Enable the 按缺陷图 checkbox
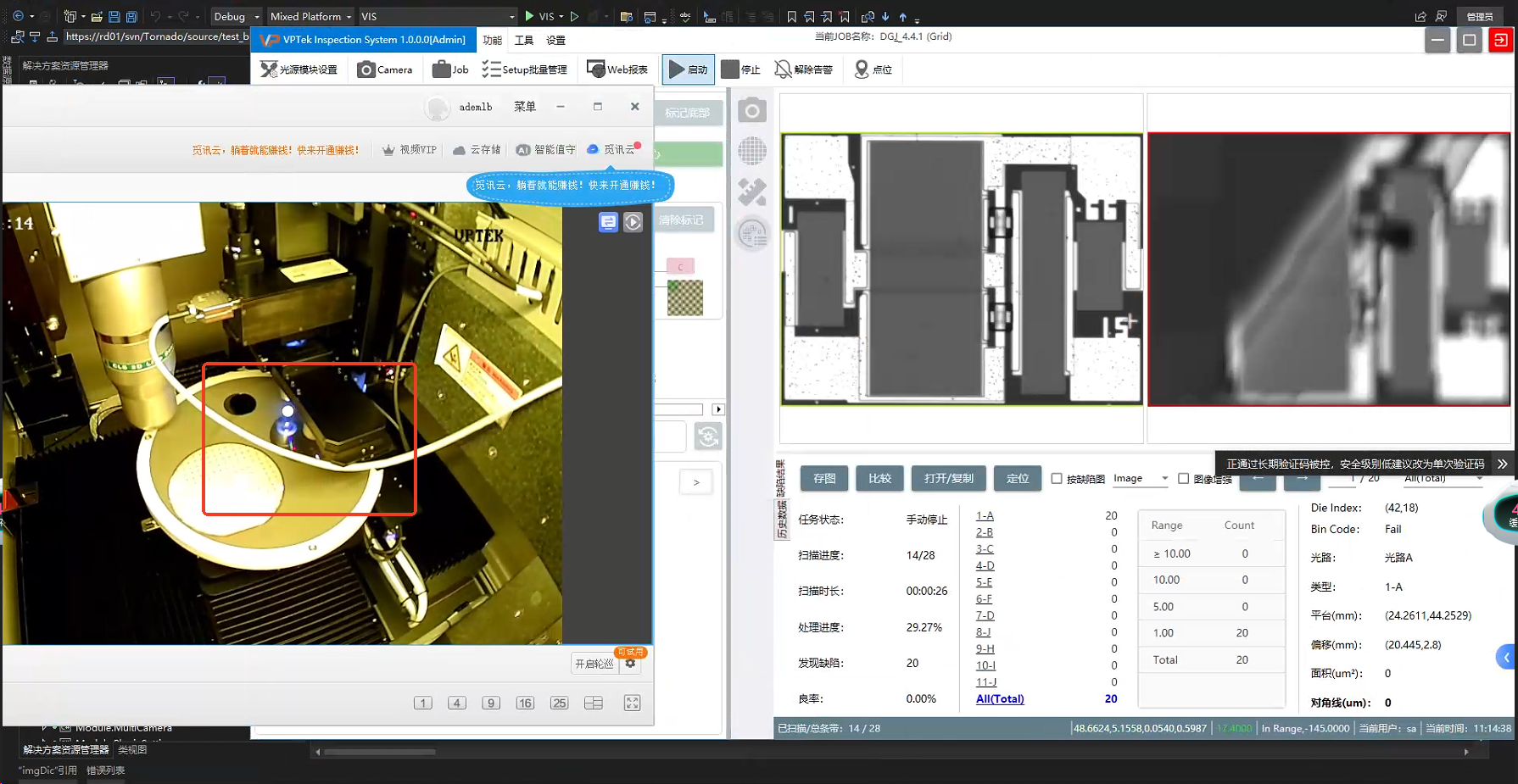This screenshot has height=784, width=1518. 1057,478
